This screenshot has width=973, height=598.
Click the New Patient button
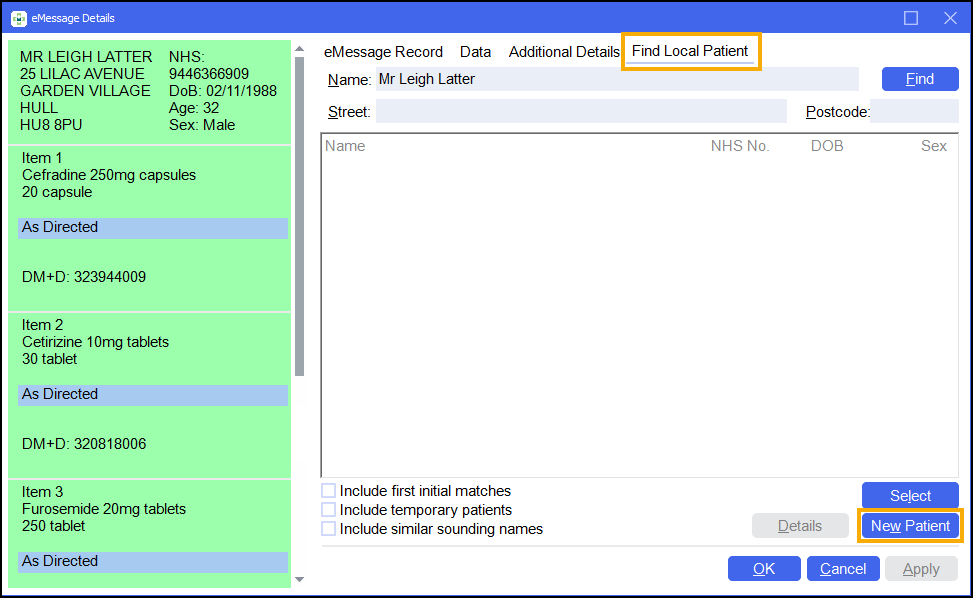tap(910, 526)
